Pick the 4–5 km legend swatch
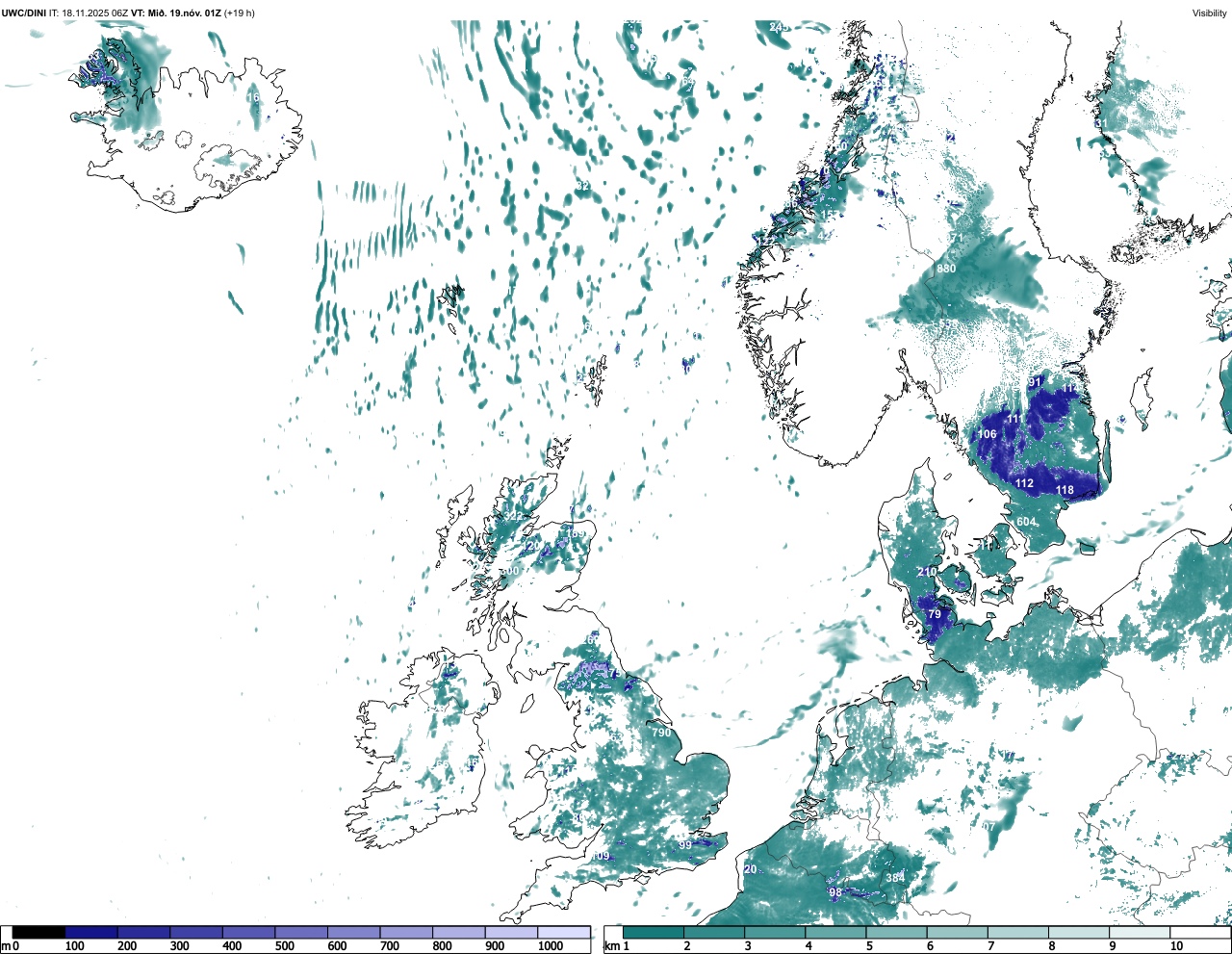Screen dimensions: 1232x954 pos(836,933)
